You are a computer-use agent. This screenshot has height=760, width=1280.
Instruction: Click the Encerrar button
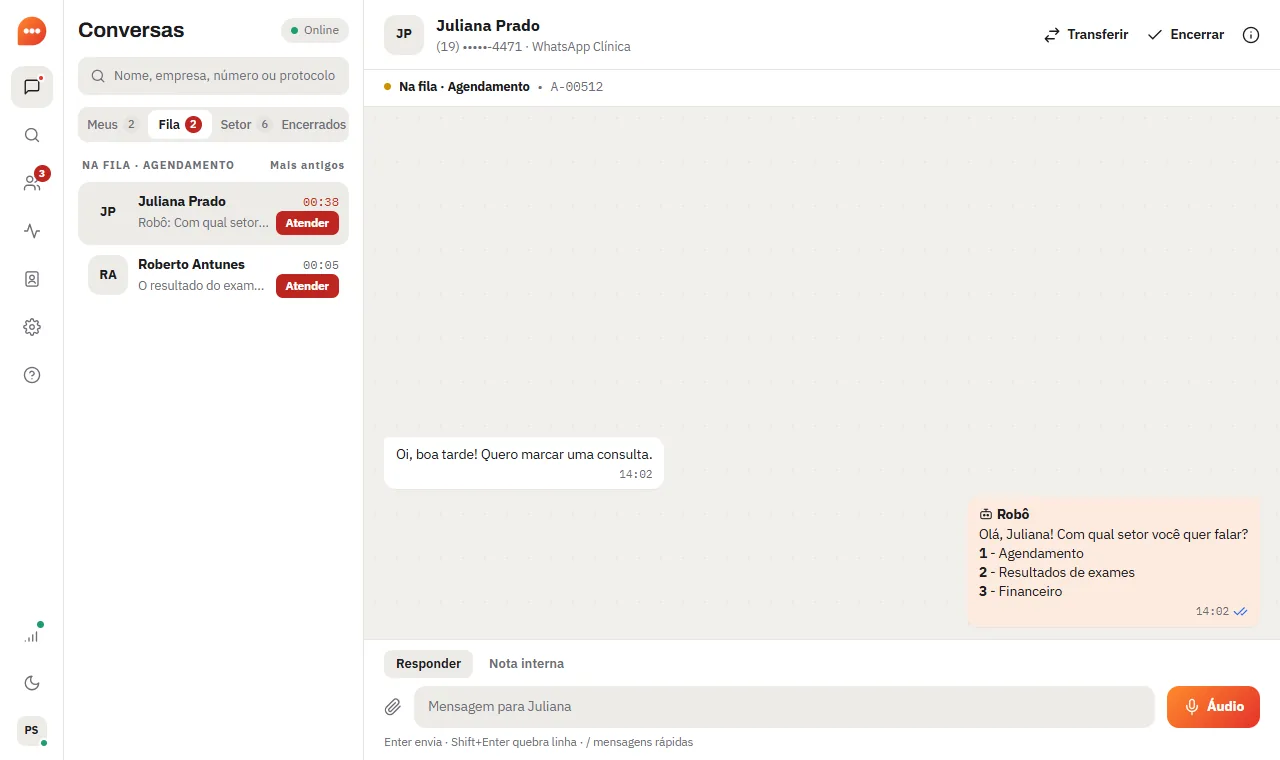point(1185,35)
